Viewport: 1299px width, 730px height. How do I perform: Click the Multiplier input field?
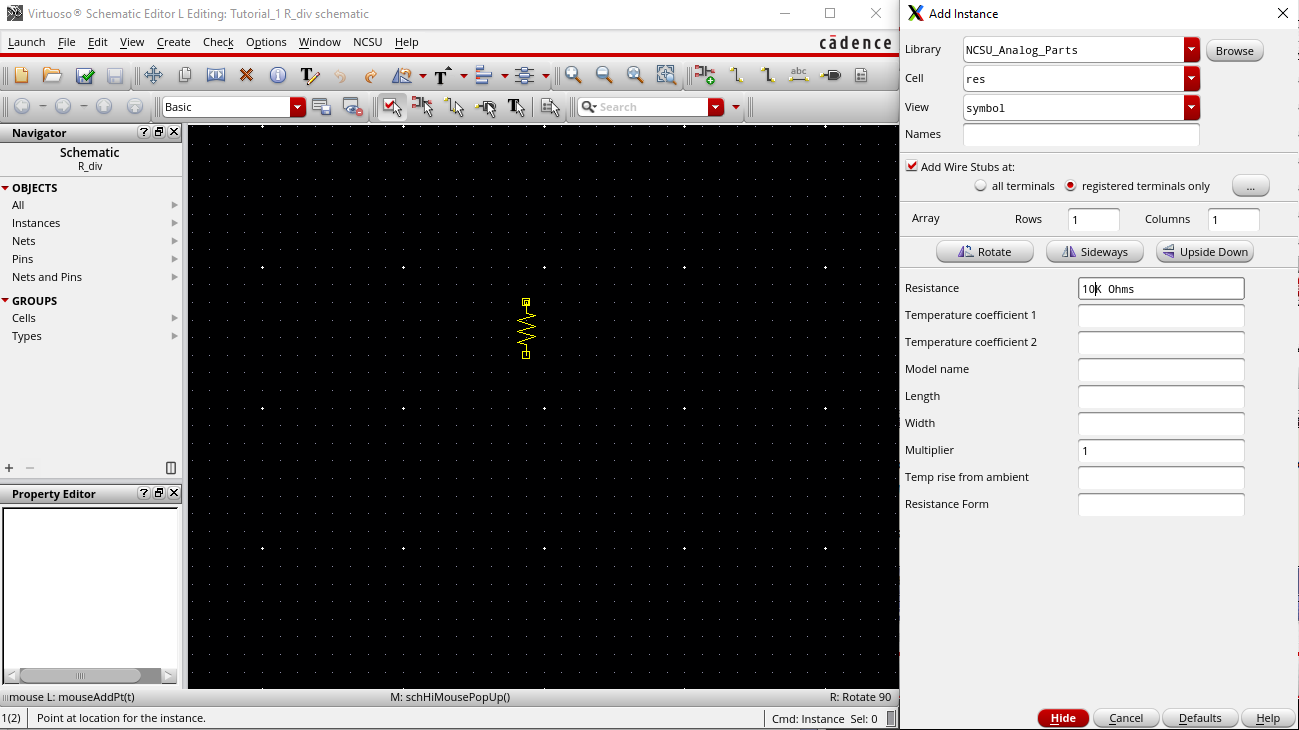1161,451
